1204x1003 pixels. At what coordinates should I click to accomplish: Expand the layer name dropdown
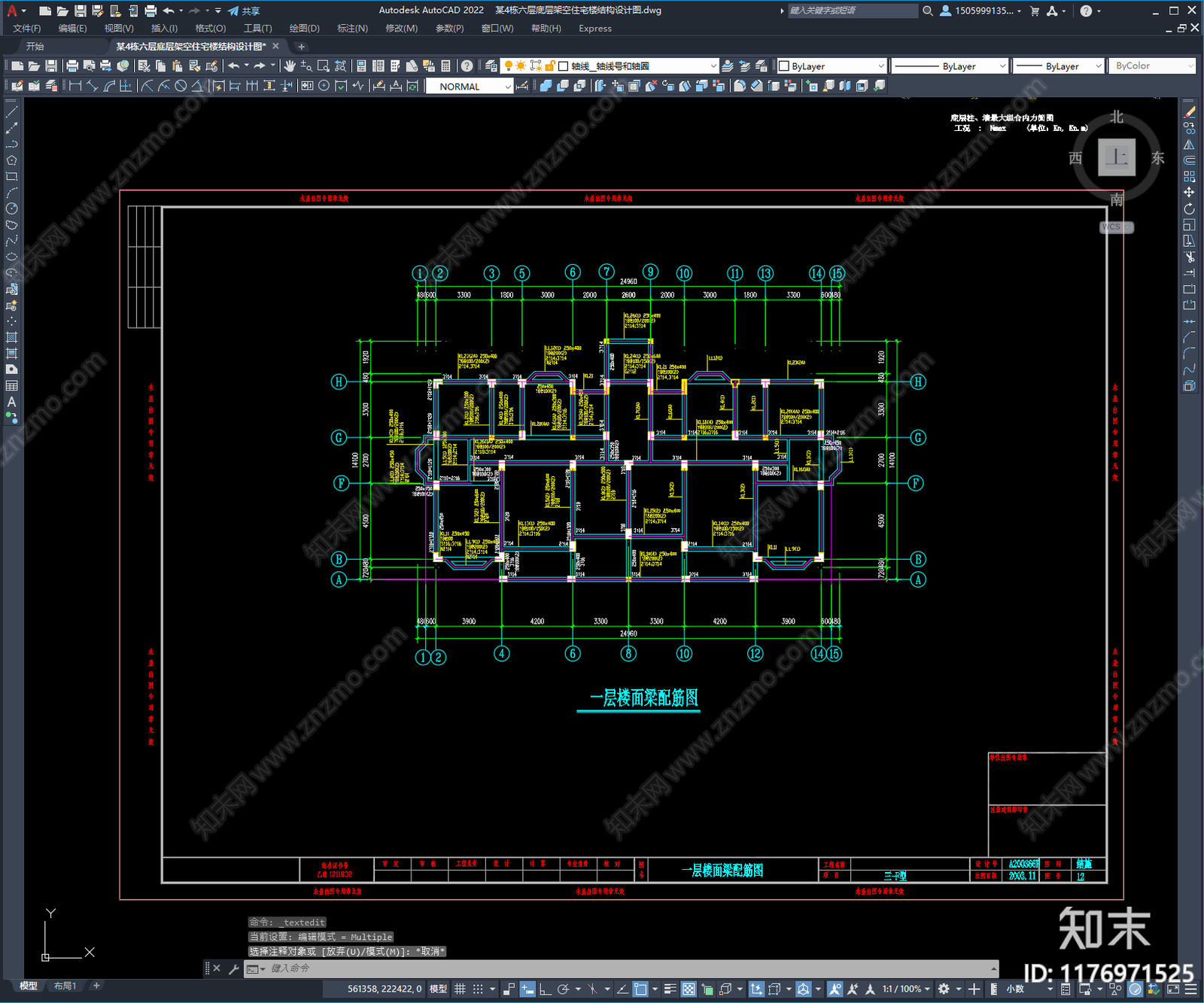pos(713,66)
